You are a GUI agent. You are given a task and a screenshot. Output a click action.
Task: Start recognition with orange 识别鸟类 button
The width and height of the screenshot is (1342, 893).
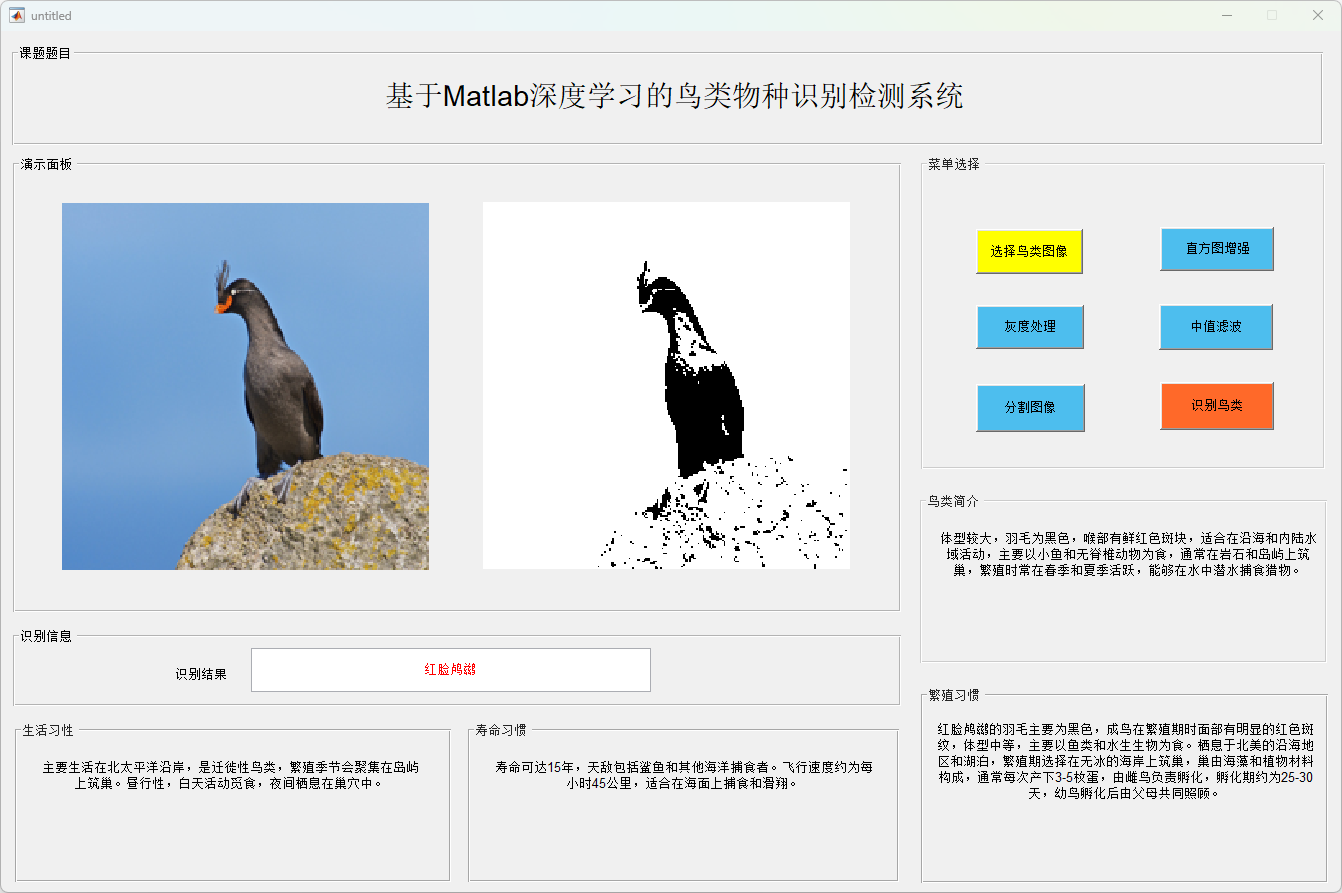(x=1216, y=406)
